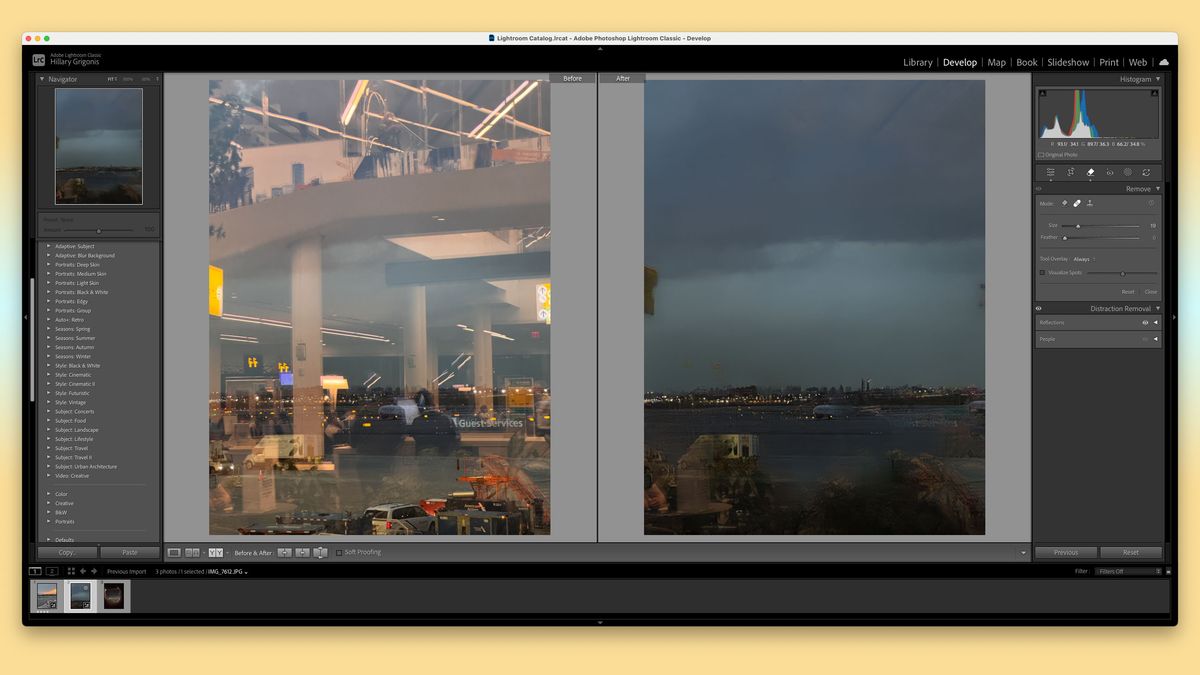Click the Feather slider handle

tap(1064, 238)
